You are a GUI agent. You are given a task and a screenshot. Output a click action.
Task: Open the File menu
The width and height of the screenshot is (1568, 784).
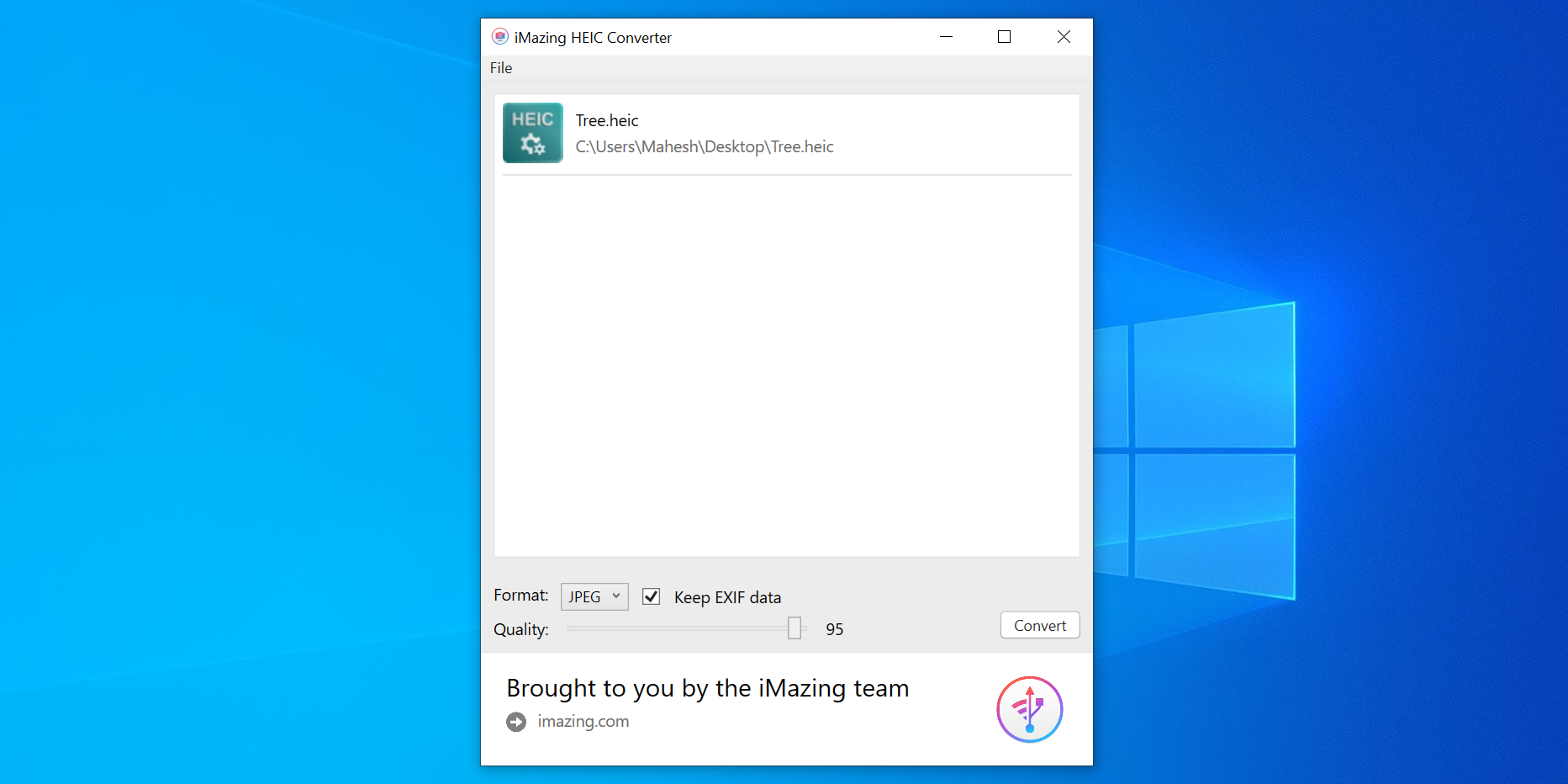501,68
